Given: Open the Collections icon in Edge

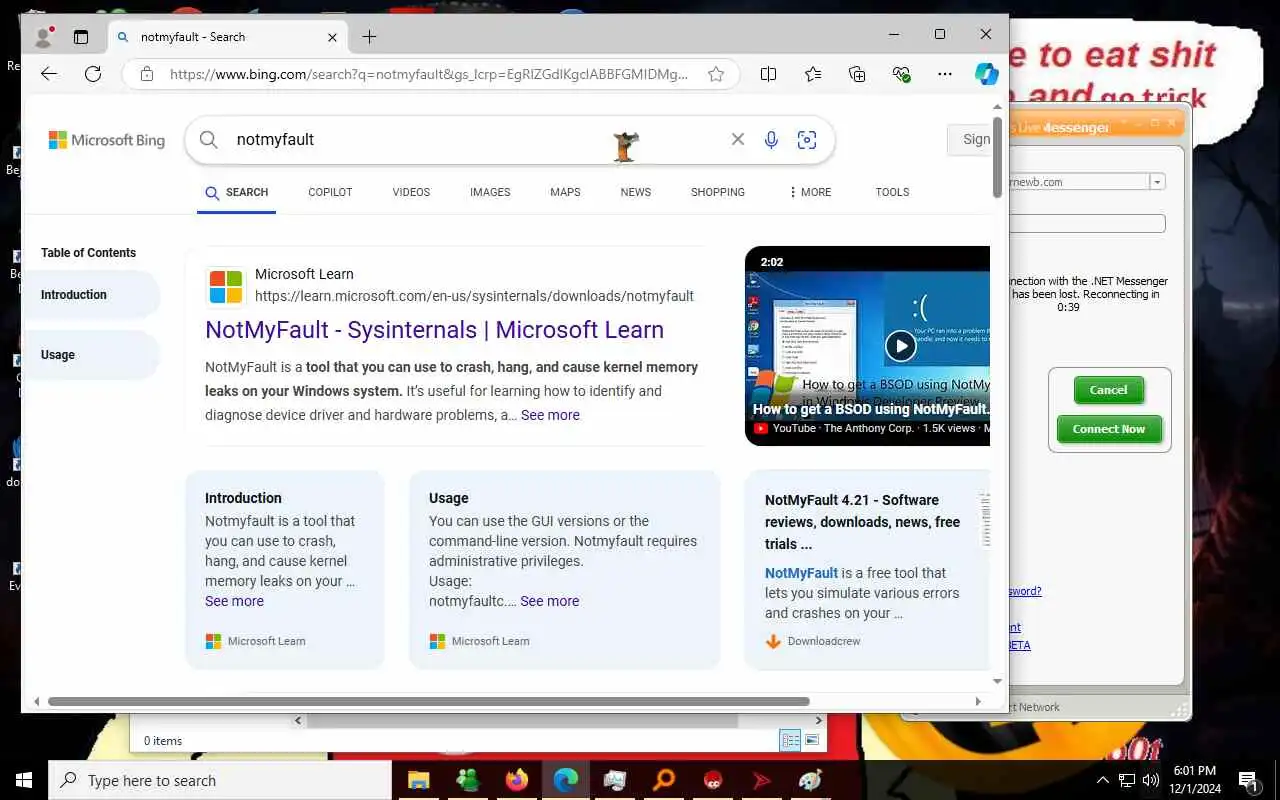Looking at the screenshot, I should click(x=857, y=74).
